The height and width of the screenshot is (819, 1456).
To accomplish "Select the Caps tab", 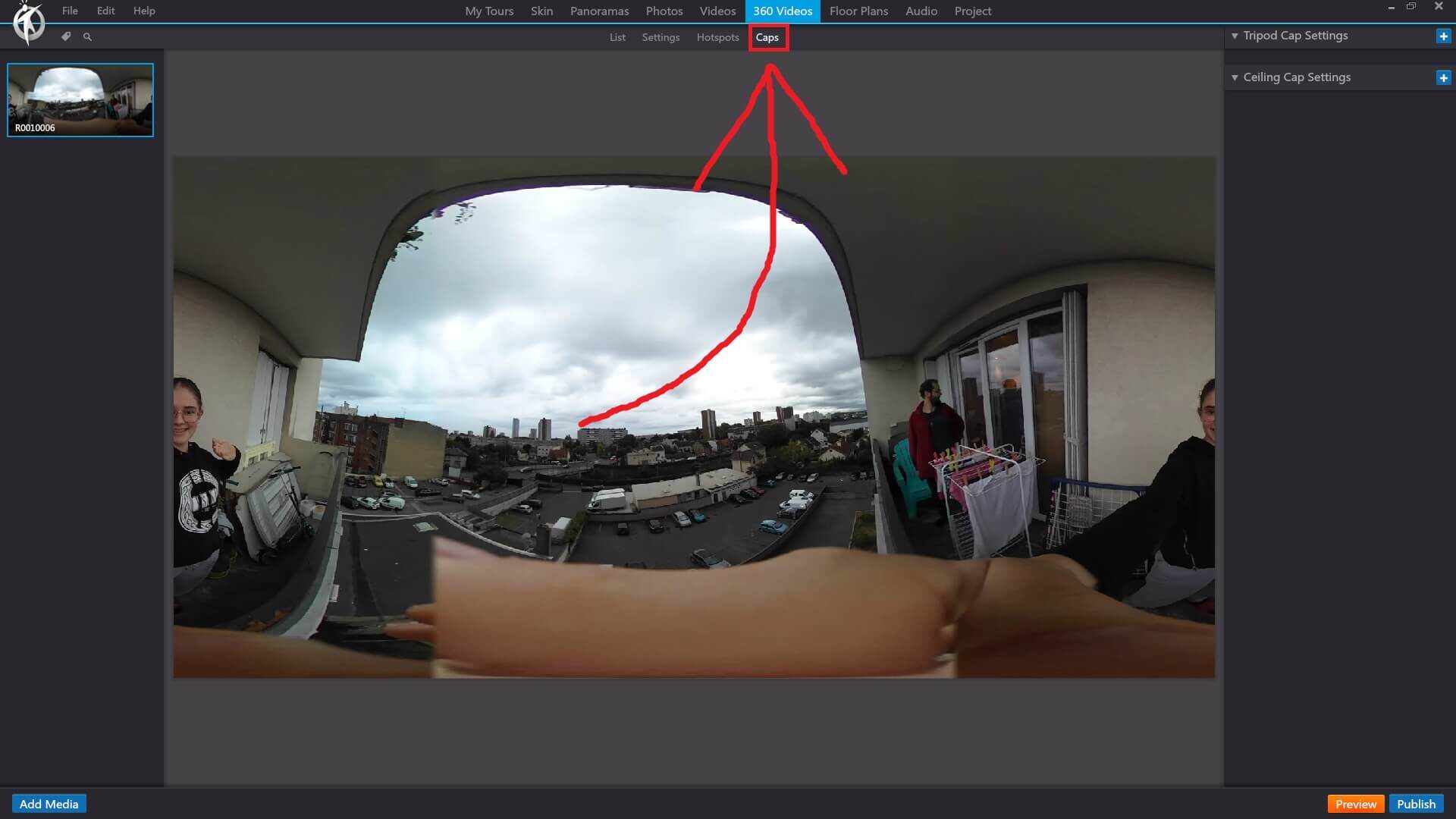I will (x=767, y=37).
